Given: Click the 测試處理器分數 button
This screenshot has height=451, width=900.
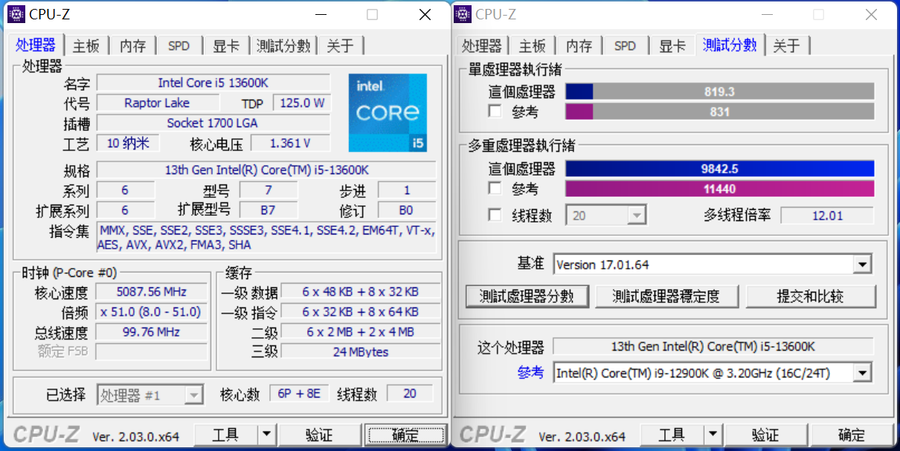Looking at the screenshot, I should 526,296.
